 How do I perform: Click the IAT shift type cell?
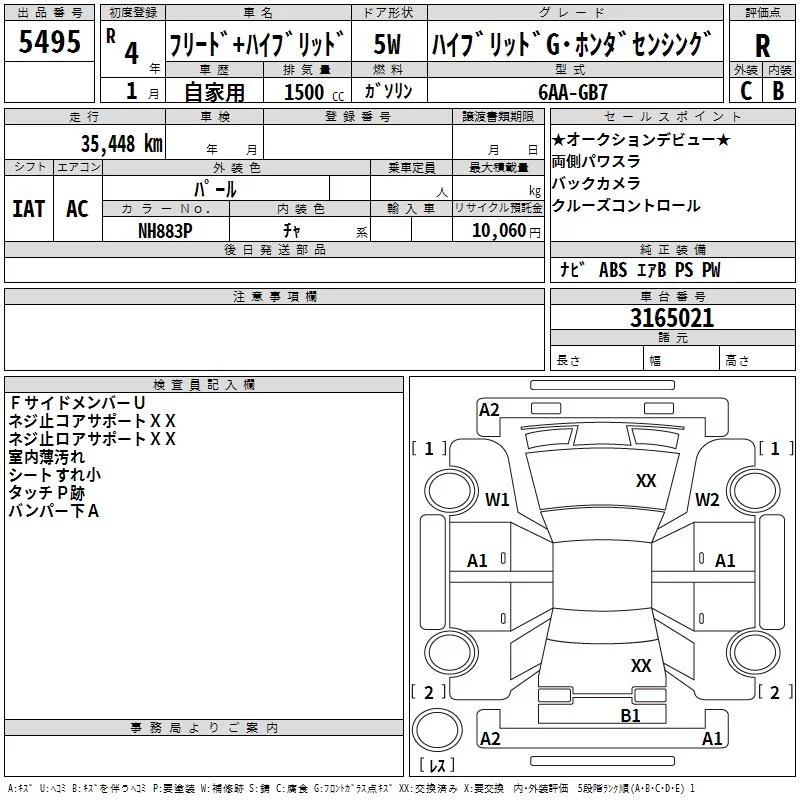28,209
